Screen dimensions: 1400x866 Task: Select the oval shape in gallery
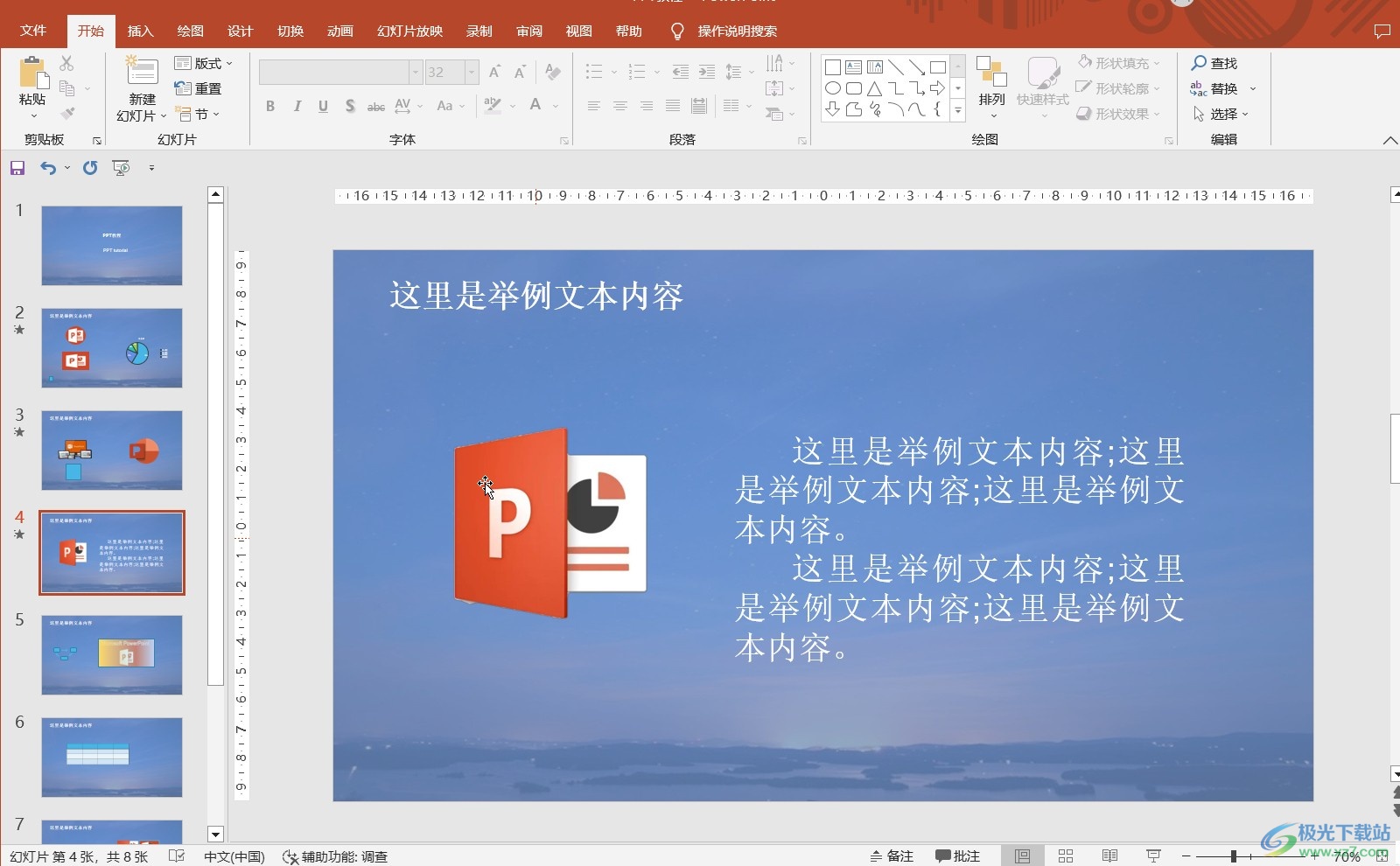pos(833,88)
